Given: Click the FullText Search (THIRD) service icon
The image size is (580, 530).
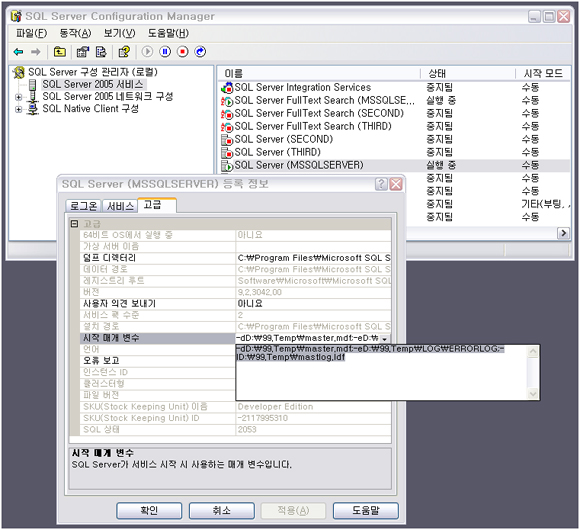Looking at the screenshot, I should click(x=227, y=127).
